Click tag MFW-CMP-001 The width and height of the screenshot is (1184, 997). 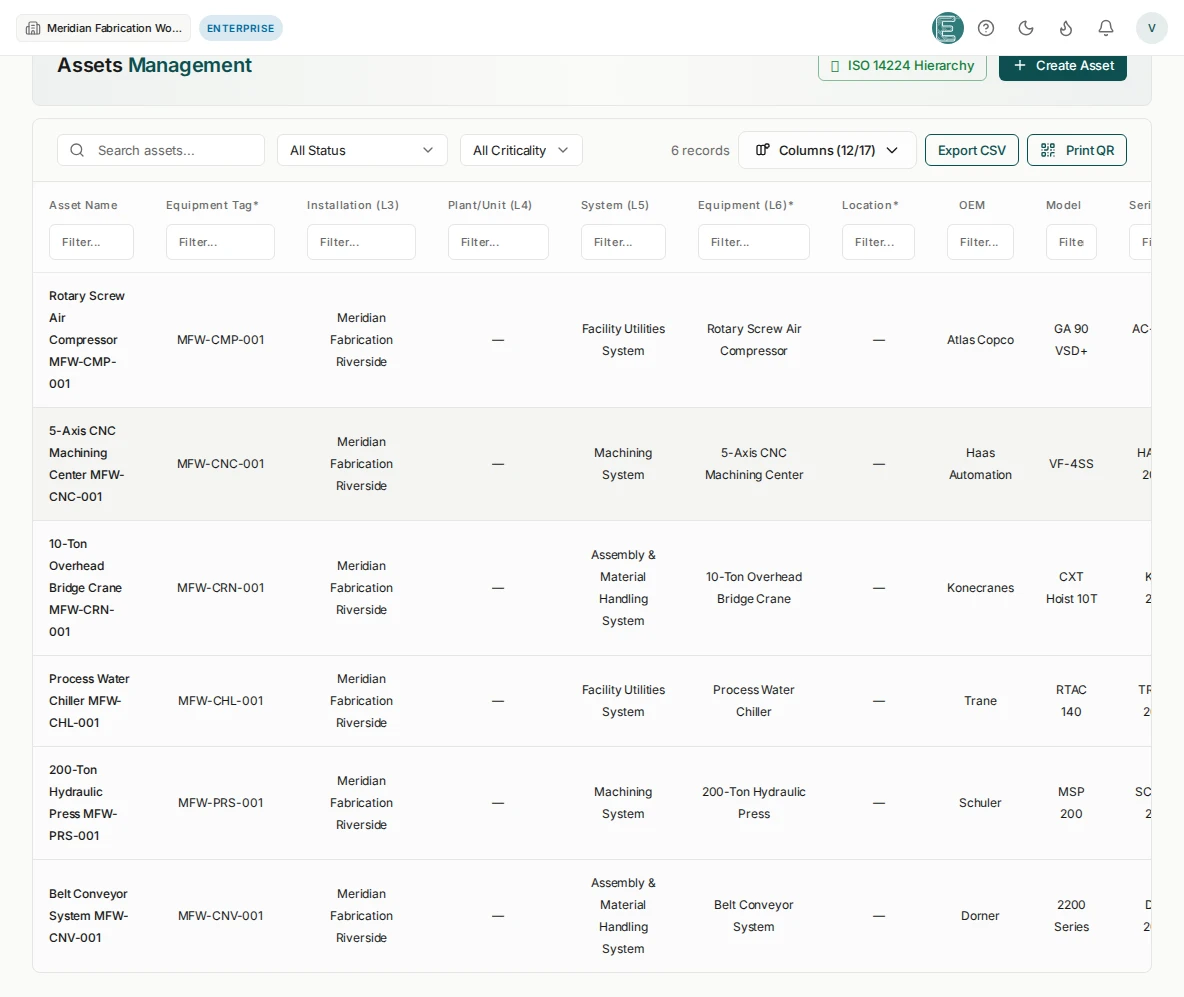[x=220, y=340]
